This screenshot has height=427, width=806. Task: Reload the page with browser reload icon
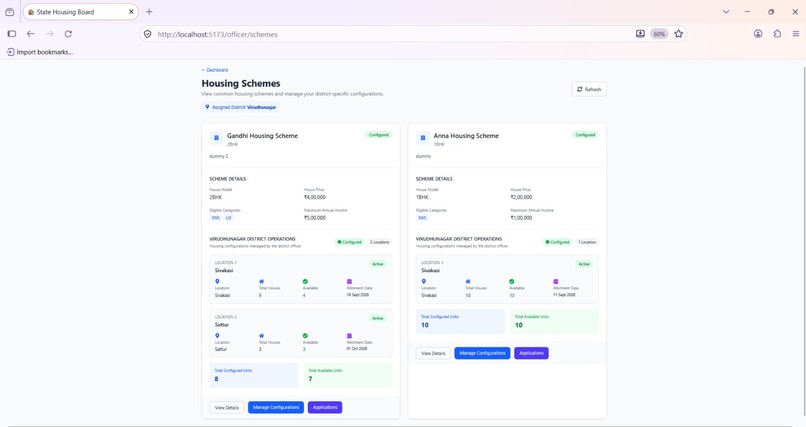[x=68, y=34]
